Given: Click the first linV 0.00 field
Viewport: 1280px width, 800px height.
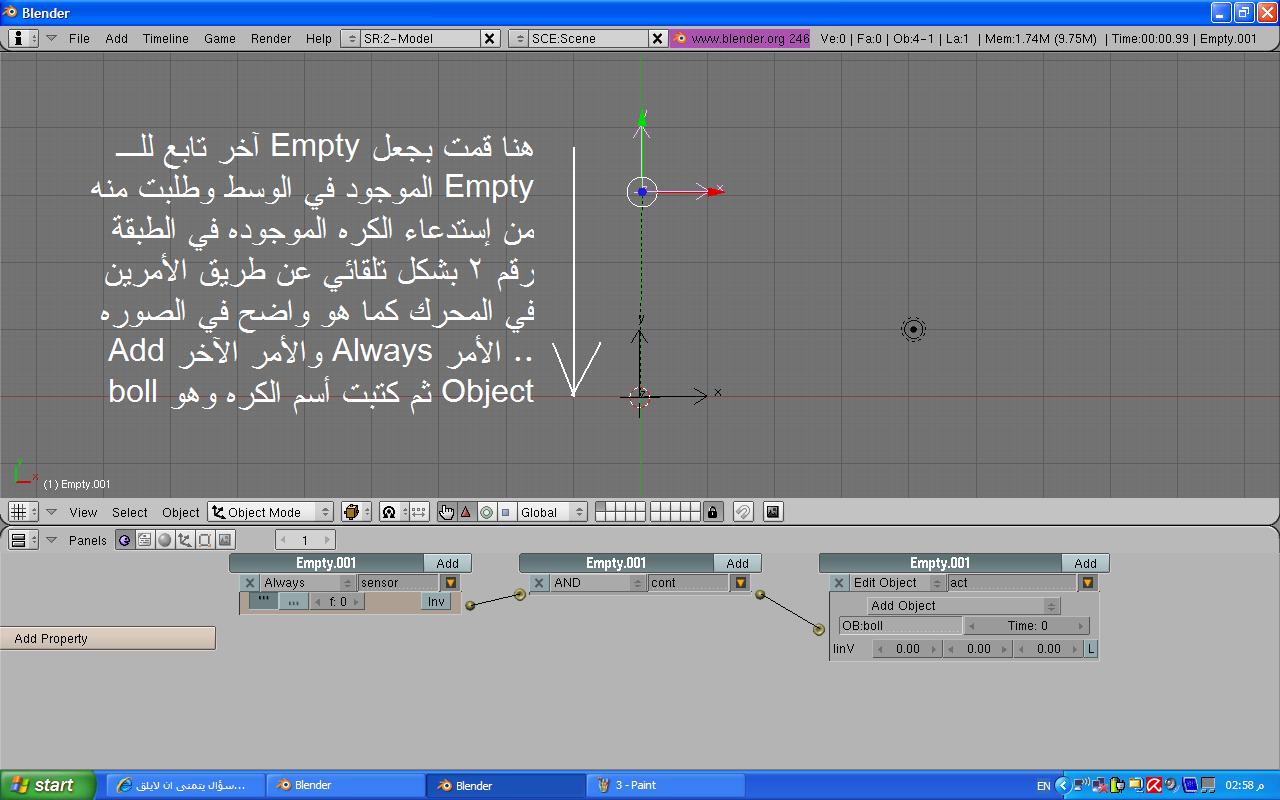Looking at the screenshot, I should [907, 649].
